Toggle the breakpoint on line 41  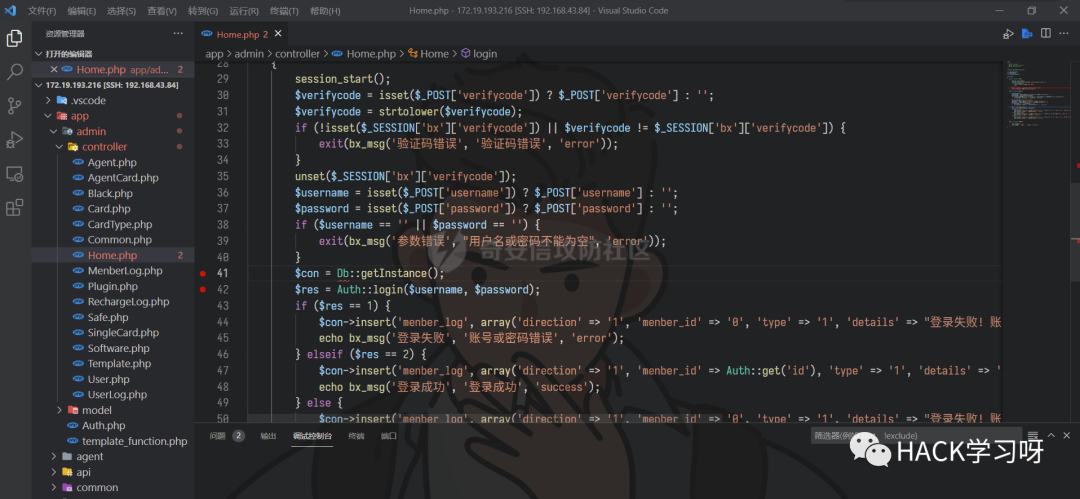[203, 273]
